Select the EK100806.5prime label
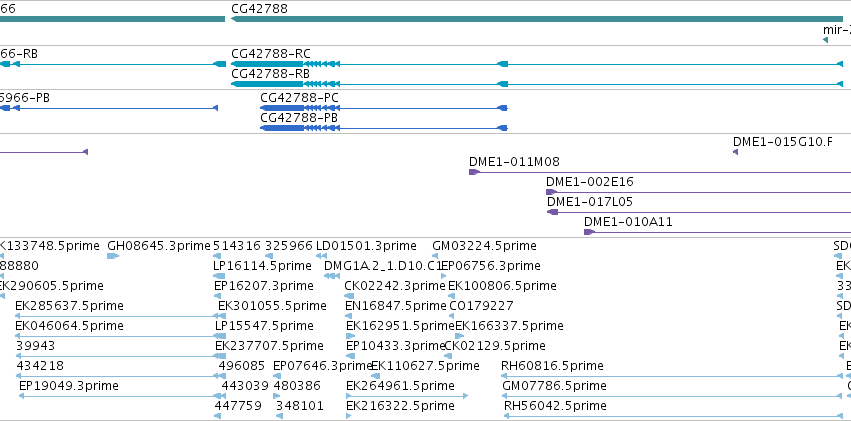Screen dimensions: 851x421 tap(502, 286)
